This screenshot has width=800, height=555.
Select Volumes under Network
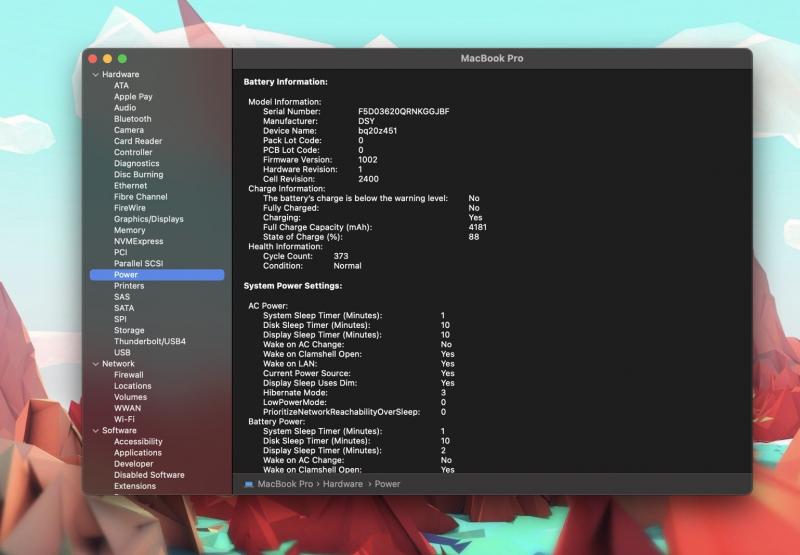(130, 397)
